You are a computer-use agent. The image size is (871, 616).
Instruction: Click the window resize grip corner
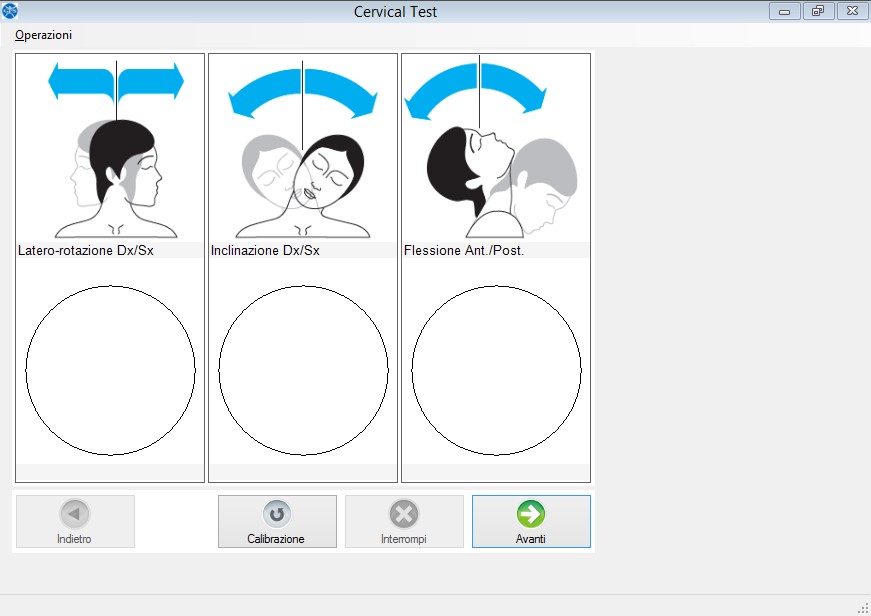click(863, 608)
